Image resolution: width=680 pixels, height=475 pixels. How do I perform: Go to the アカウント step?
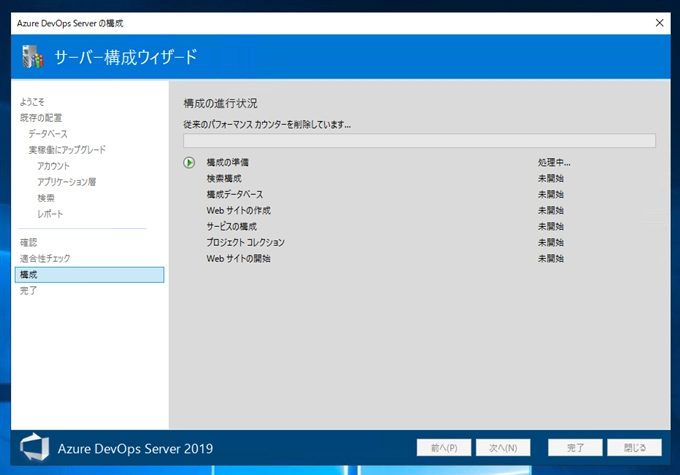[x=53, y=166]
